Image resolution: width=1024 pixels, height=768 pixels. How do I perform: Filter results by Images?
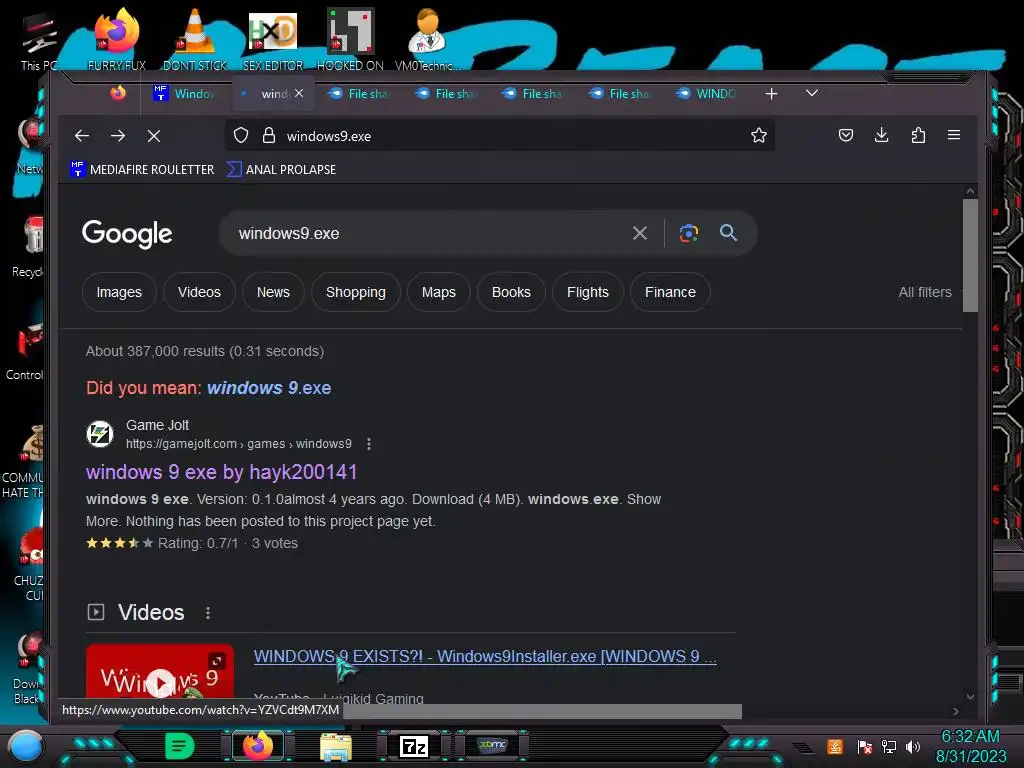pos(119,292)
